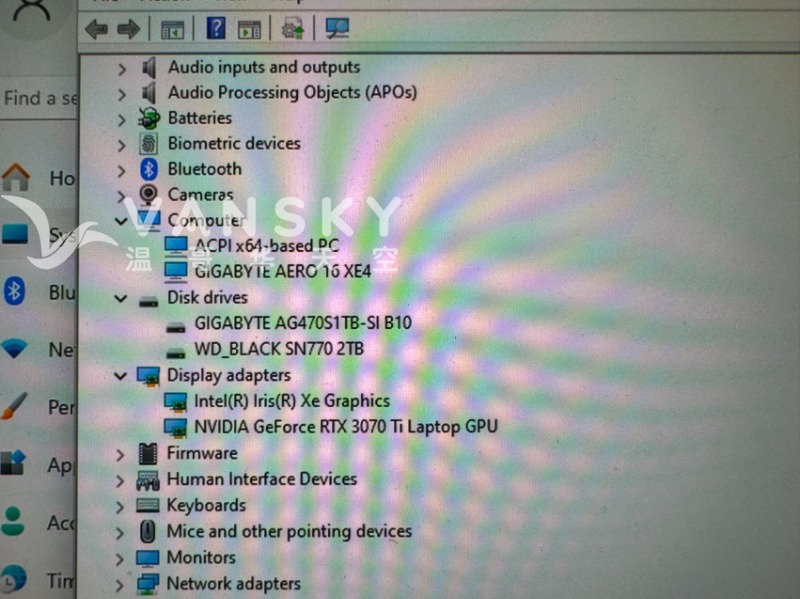Select the WD_BLACK SN770 2TB drive
The width and height of the screenshot is (800, 599).
[x=278, y=349]
